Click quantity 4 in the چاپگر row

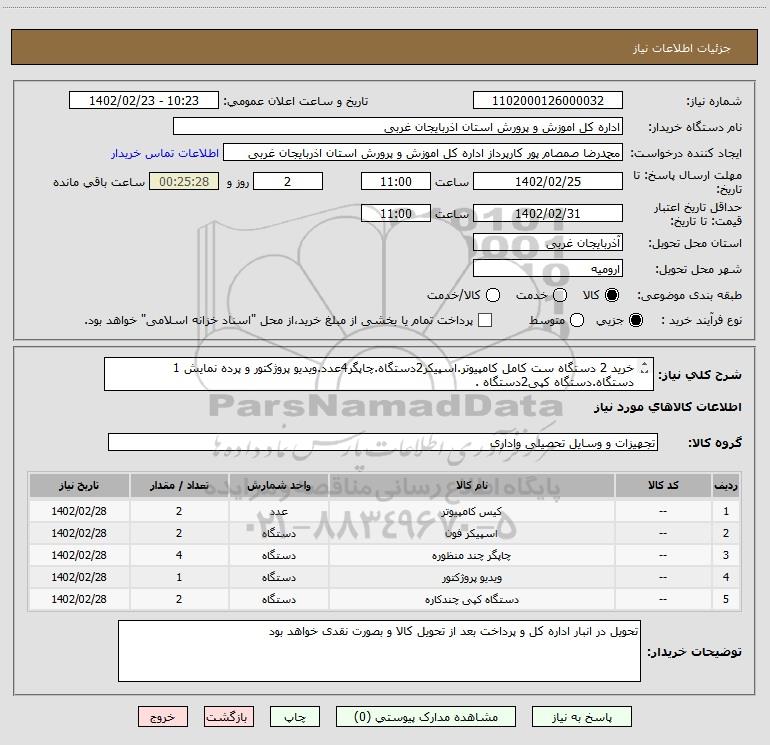pyautogui.click(x=179, y=555)
